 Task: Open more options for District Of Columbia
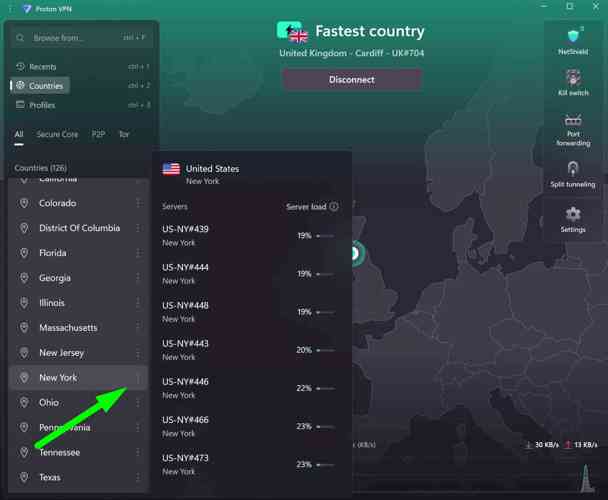(x=138, y=228)
